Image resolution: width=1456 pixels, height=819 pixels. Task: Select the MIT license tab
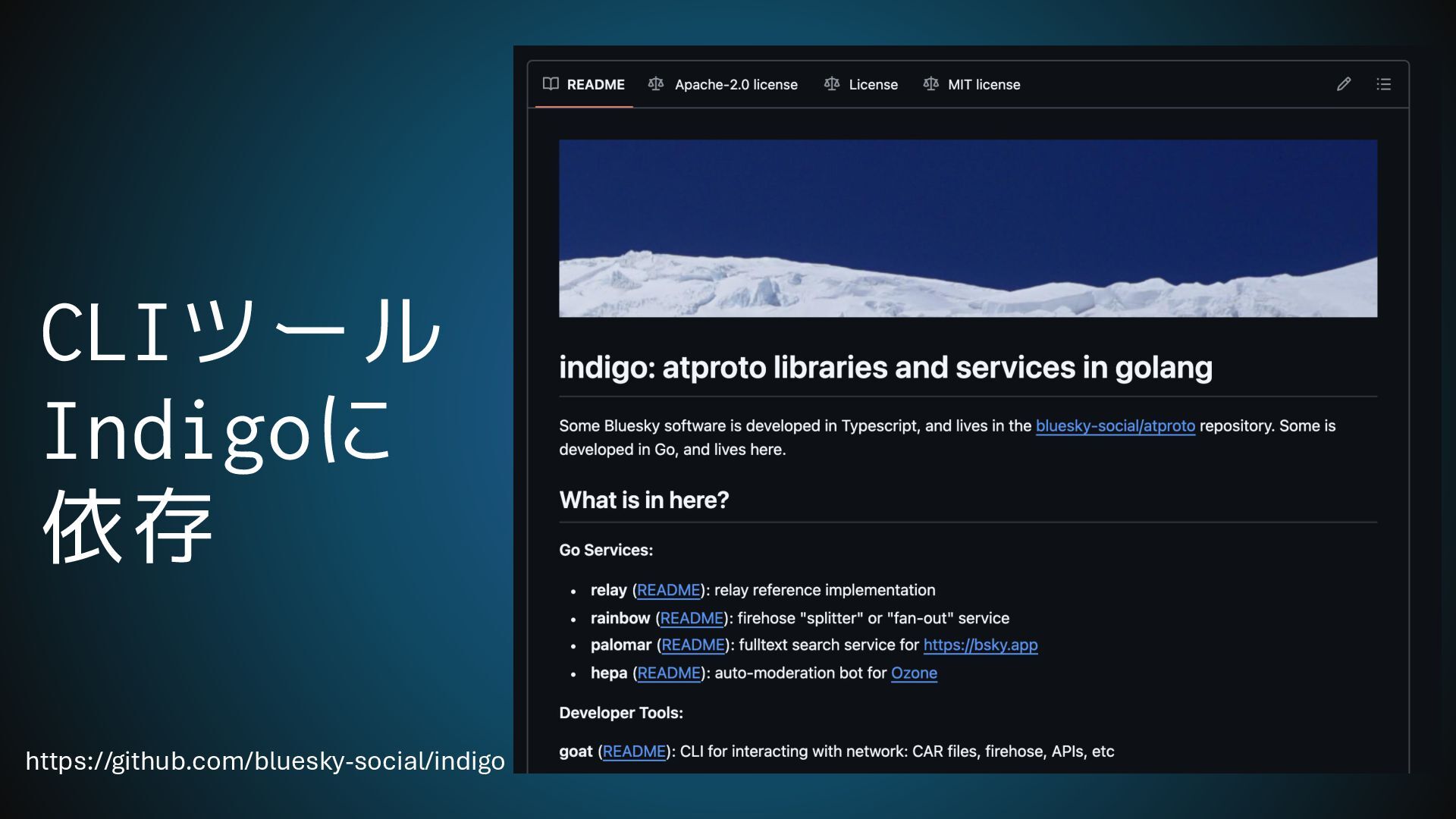click(x=984, y=85)
